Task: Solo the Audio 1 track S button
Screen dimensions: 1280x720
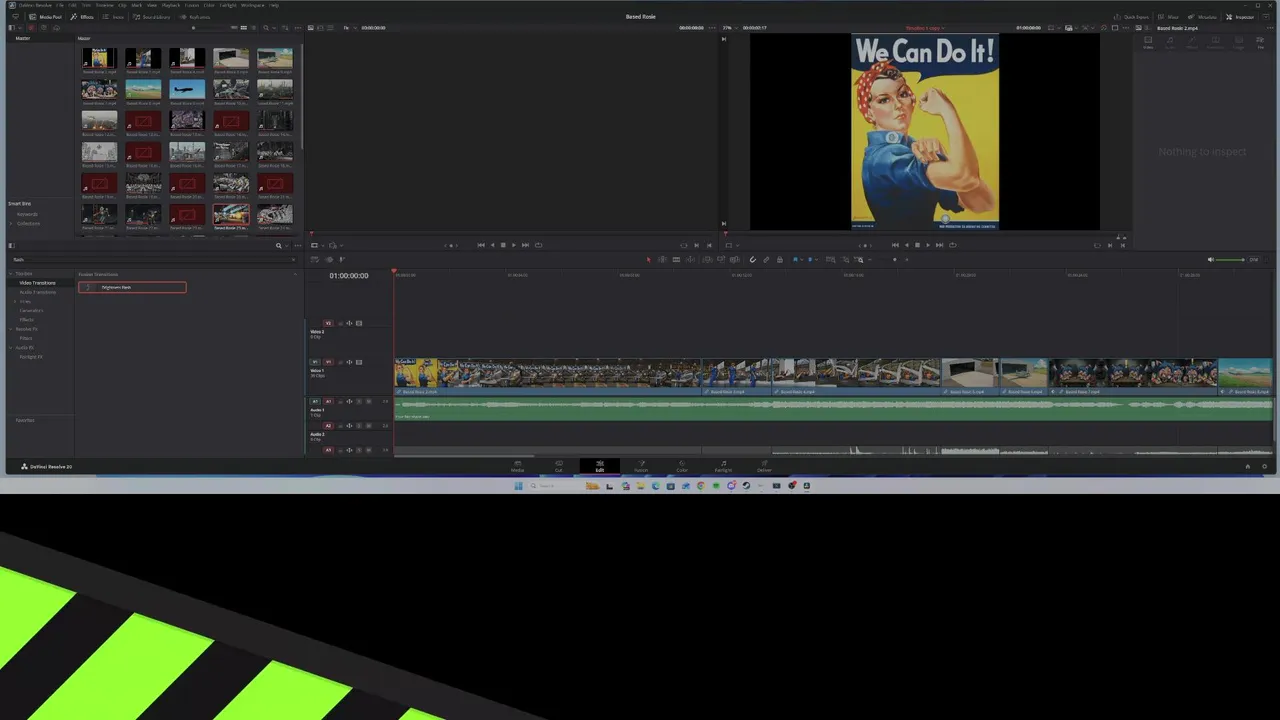Action: [x=359, y=401]
